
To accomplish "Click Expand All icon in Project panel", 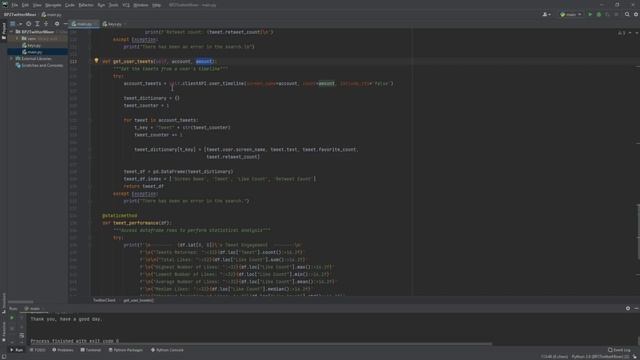I will click(x=38, y=24).
